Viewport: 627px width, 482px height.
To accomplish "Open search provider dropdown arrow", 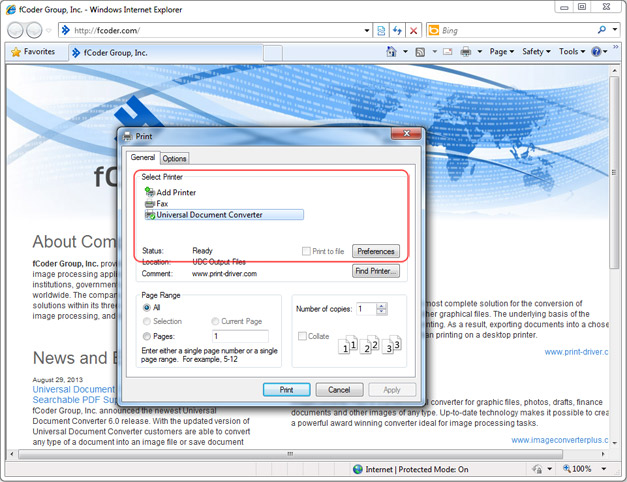I will click(615, 30).
